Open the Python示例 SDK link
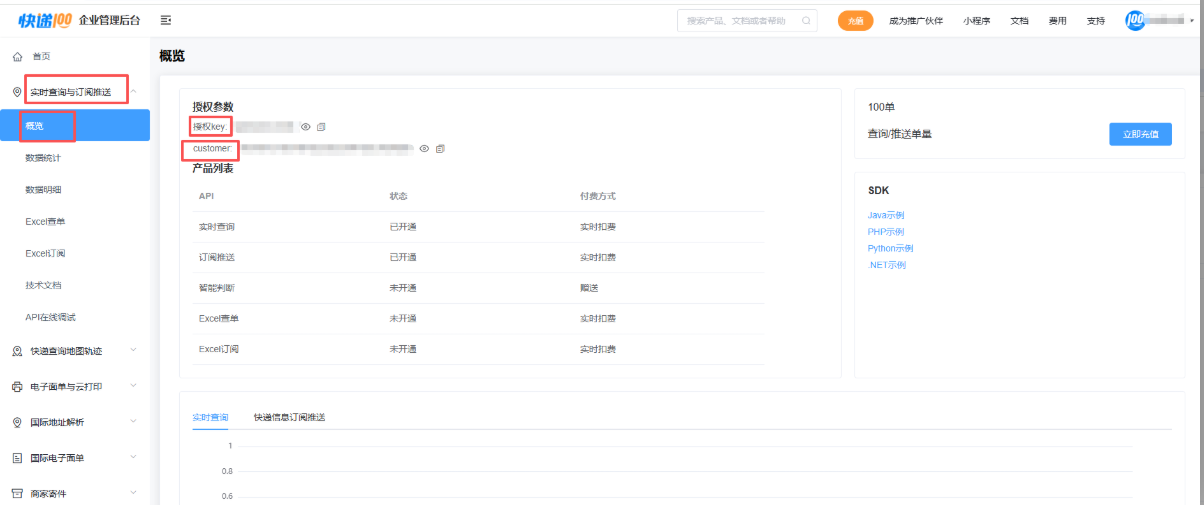This screenshot has width=1204, height=505. 890,248
